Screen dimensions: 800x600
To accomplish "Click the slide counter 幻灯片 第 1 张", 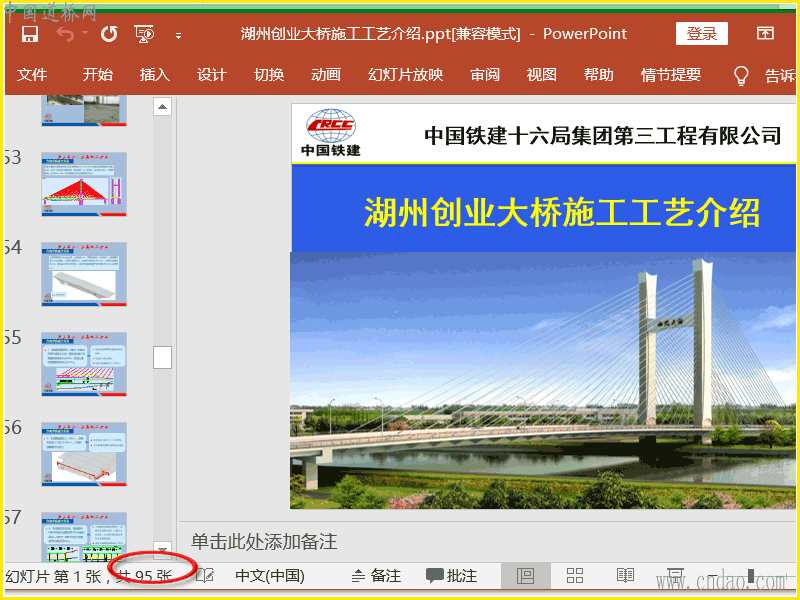I will [x=53, y=577].
